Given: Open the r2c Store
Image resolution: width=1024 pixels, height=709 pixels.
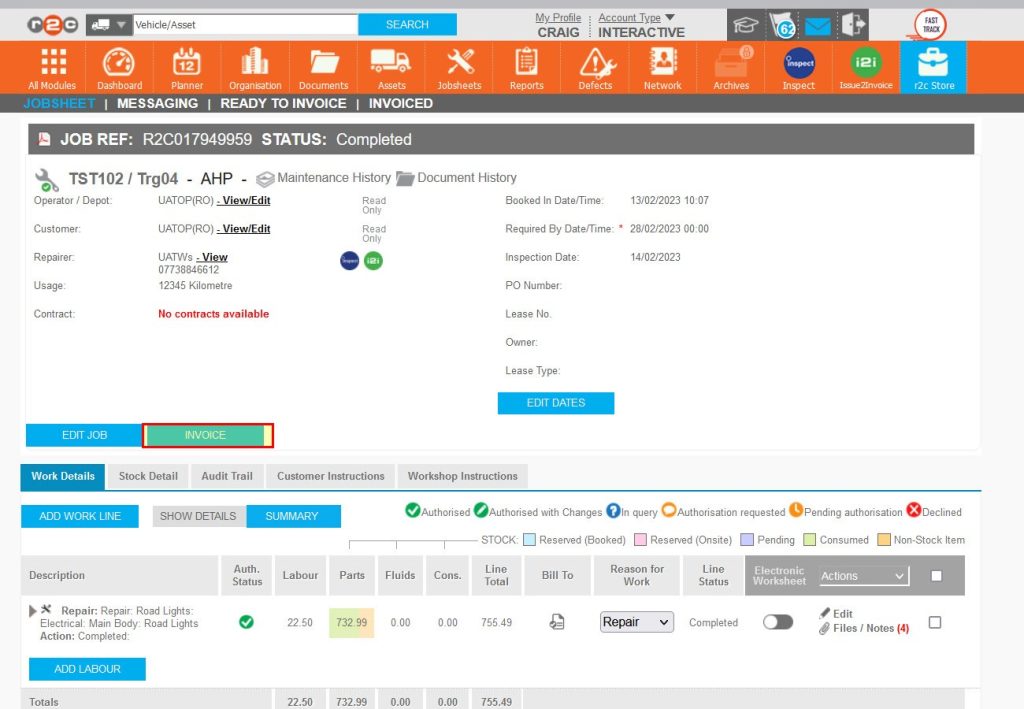Looking at the screenshot, I should [932, 67].
